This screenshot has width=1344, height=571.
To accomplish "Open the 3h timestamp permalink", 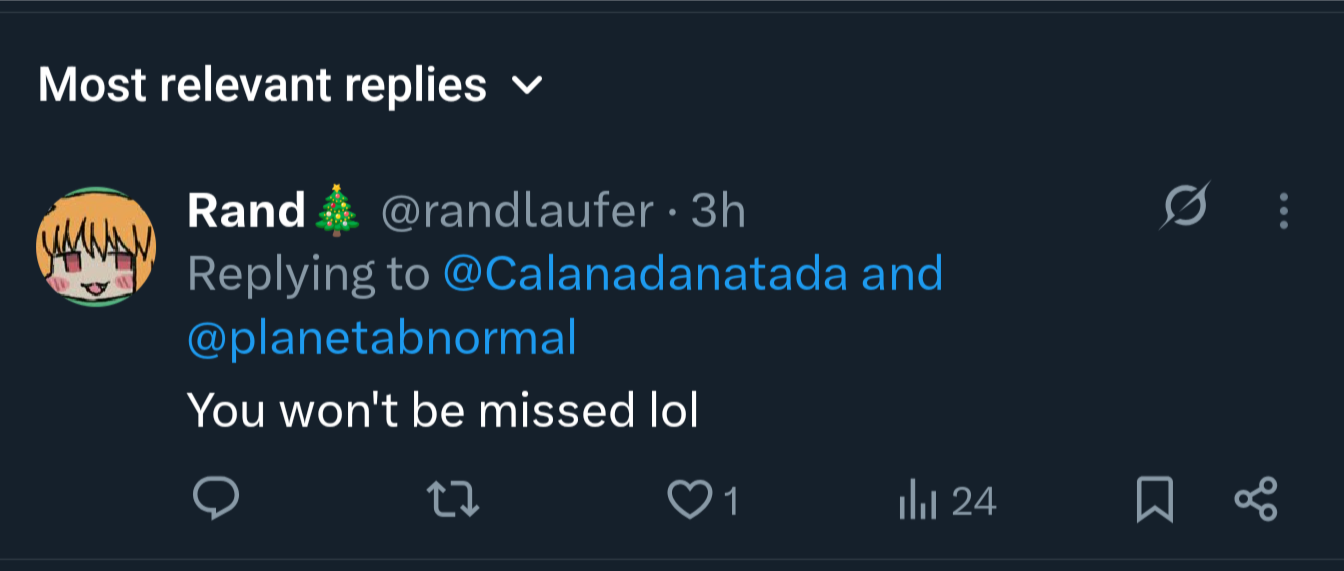I will 718,211.
